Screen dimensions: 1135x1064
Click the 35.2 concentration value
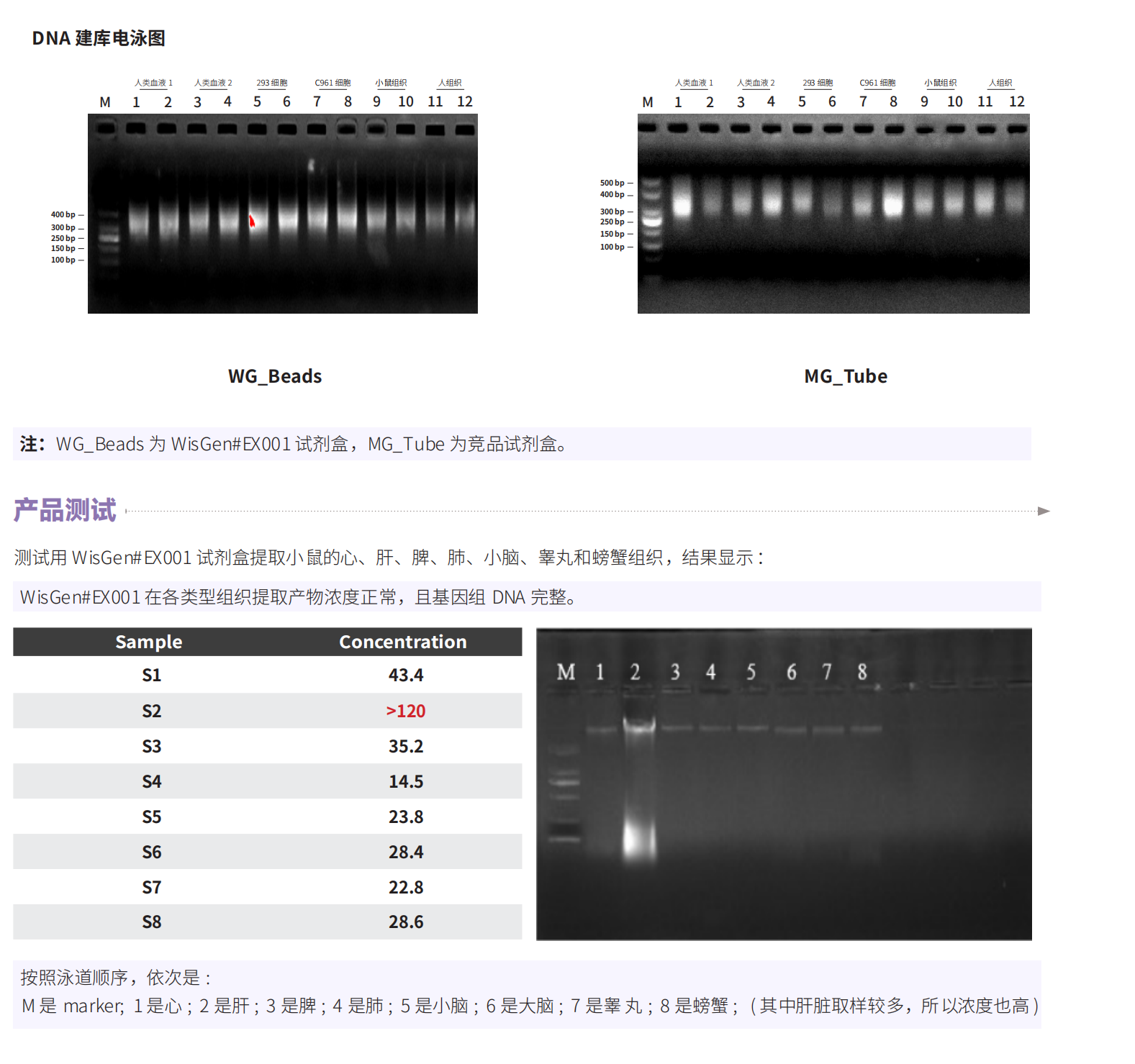(406, 746)
